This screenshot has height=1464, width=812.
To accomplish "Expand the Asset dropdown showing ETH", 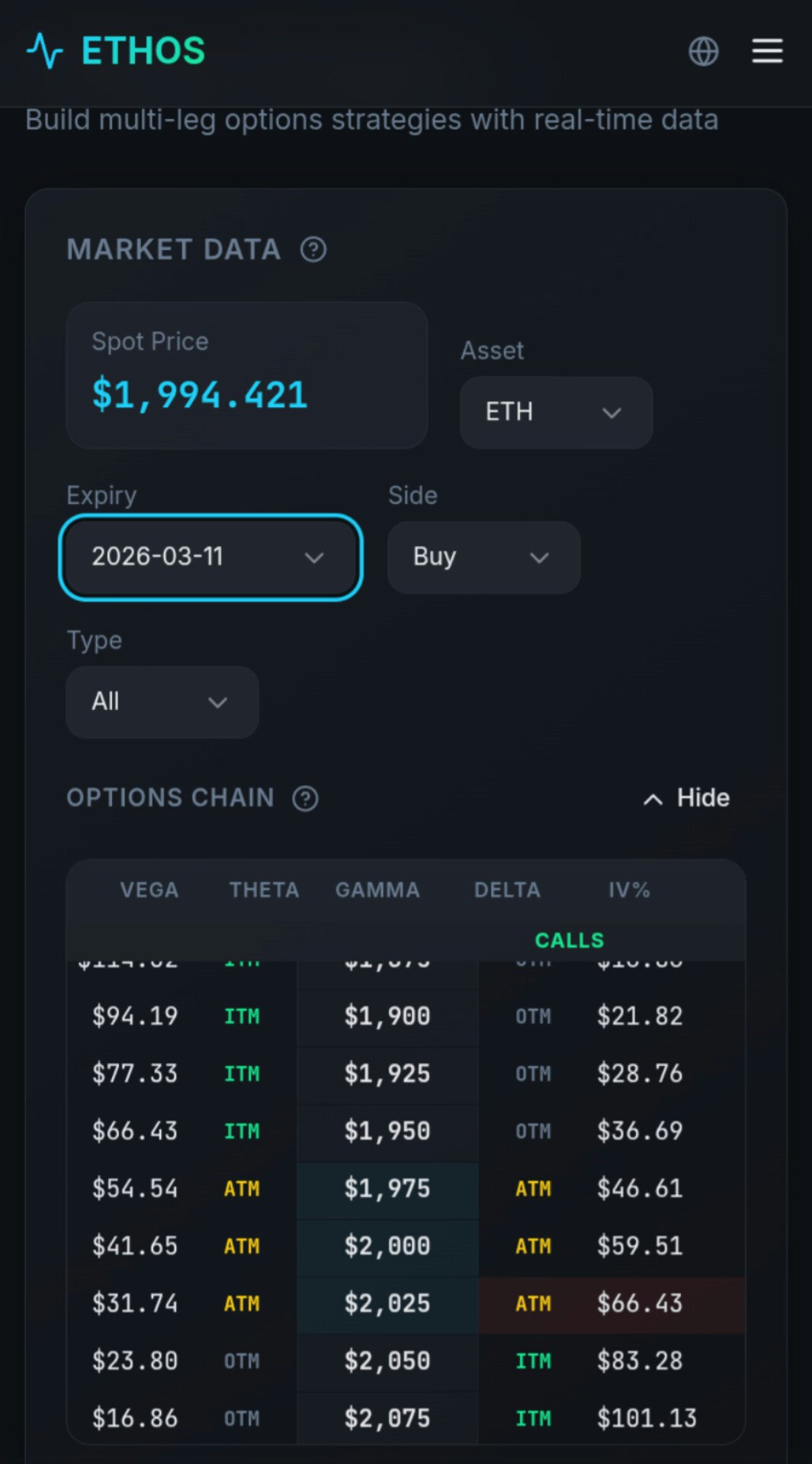I will 556,413.
